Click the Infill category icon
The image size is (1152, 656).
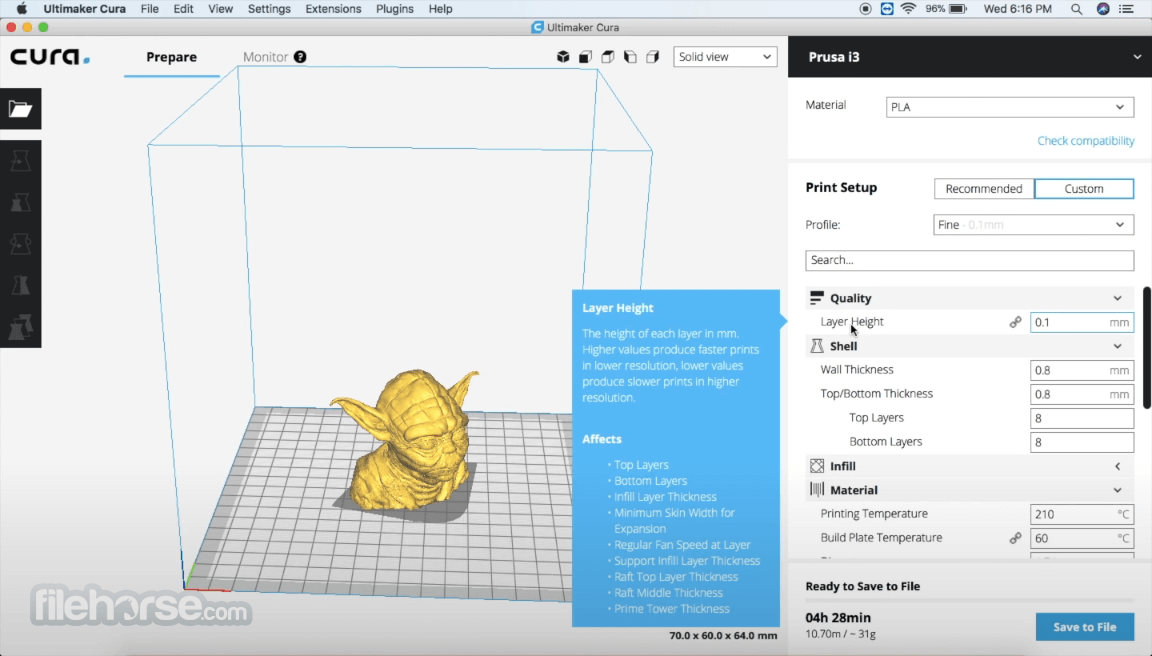[816, 466]
